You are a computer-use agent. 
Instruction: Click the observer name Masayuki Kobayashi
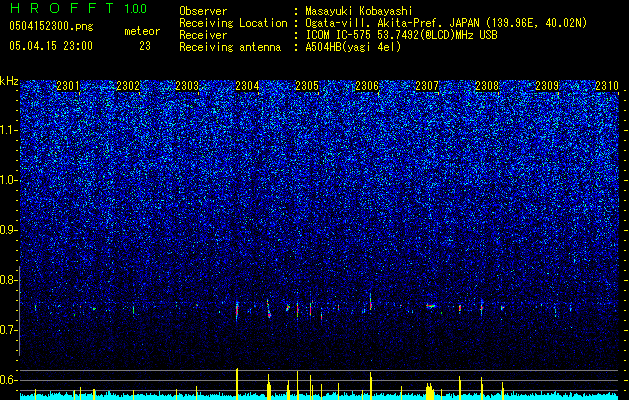[359, 11]
